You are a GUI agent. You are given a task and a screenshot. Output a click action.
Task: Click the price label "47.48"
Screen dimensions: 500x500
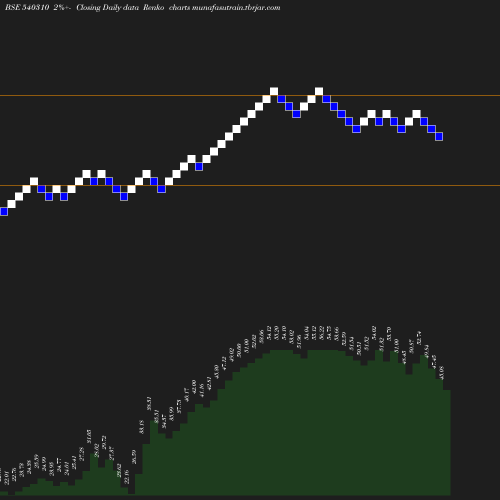click(x=434, y=361)
